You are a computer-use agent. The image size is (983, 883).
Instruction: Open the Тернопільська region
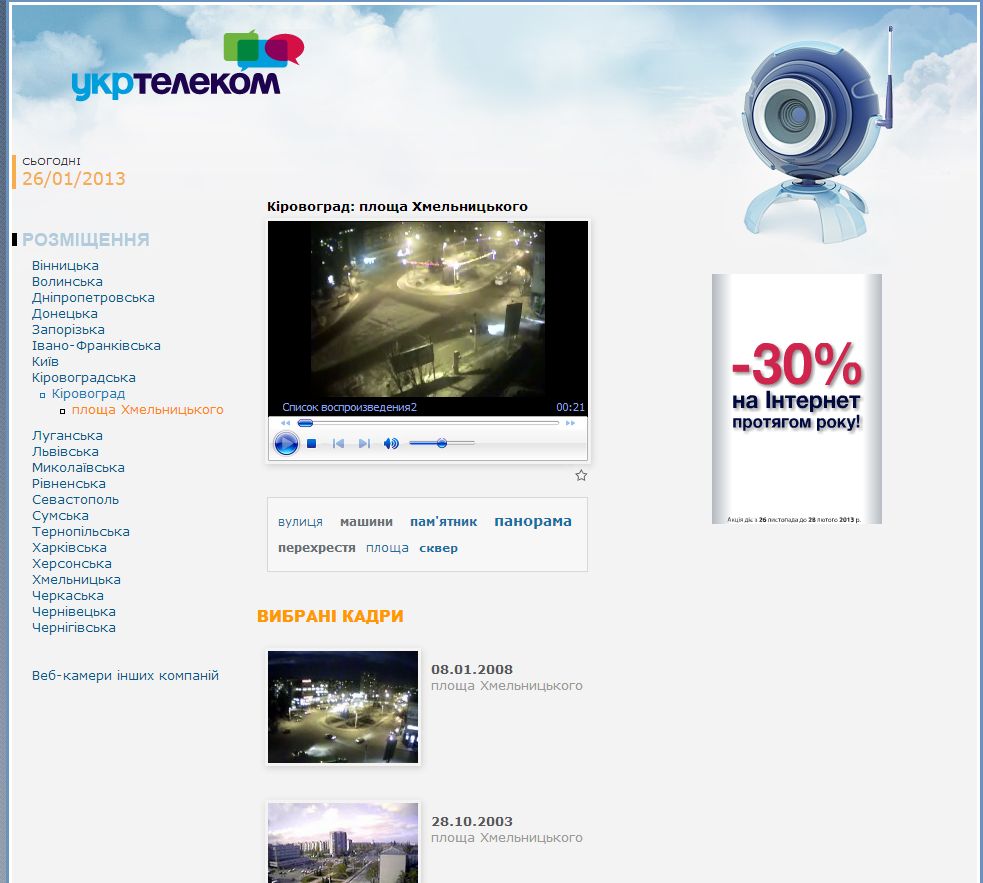coord(81,532)
